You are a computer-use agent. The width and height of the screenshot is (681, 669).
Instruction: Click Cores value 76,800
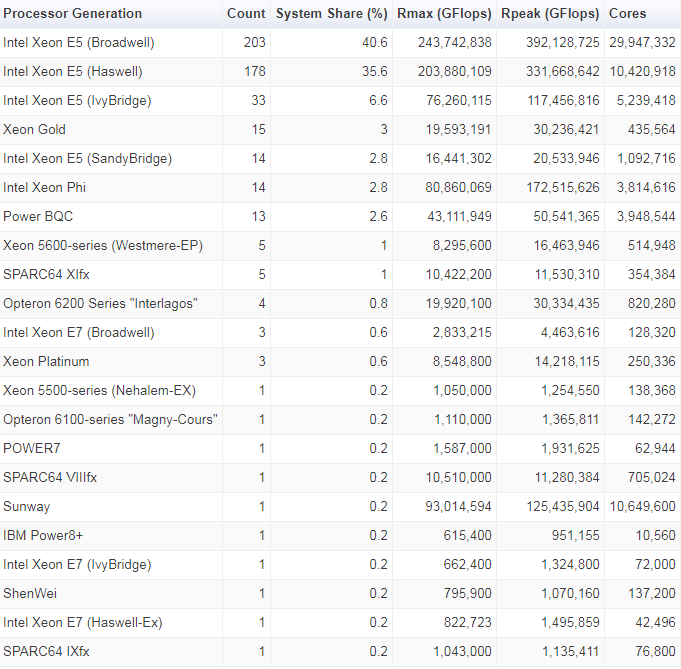(655, 652)
